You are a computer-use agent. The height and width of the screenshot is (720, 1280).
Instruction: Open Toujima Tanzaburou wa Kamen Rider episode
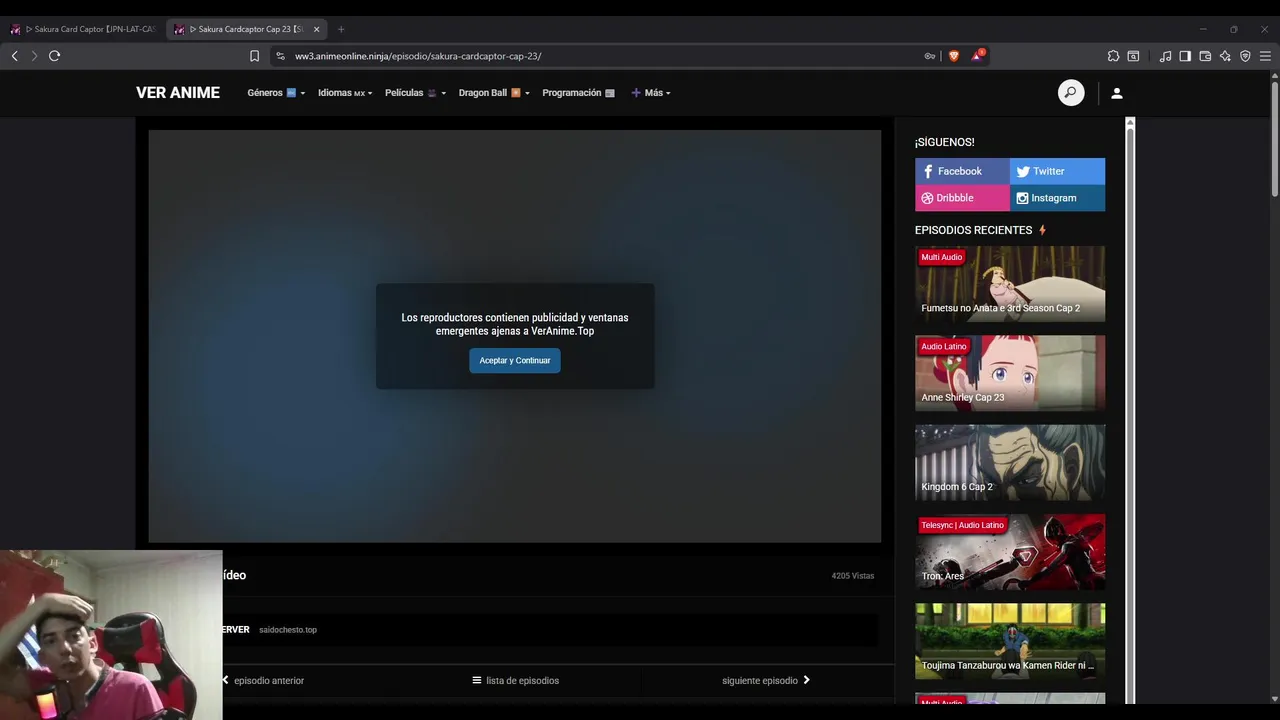click(x=1010, y=641)
